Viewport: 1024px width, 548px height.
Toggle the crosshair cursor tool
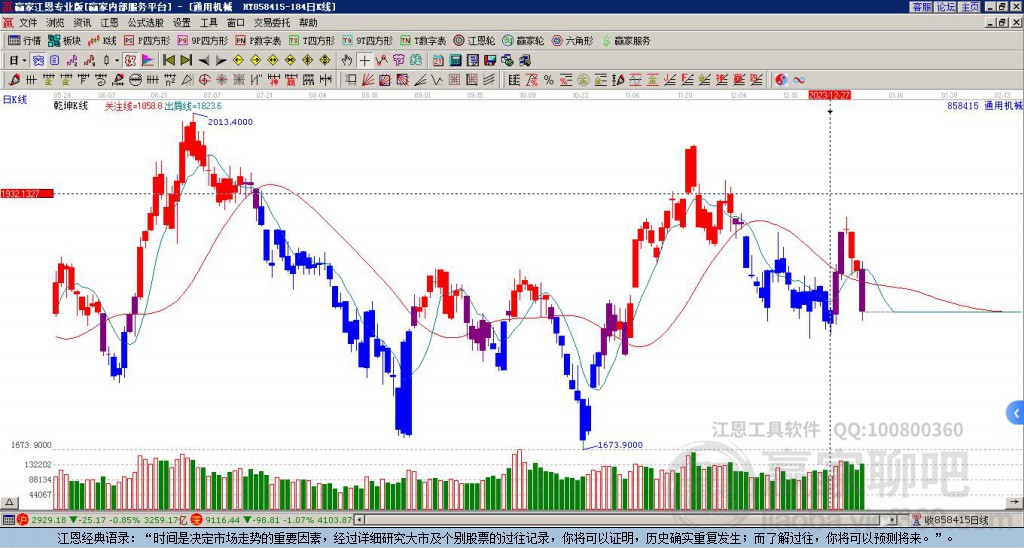(x=364, y=61)
